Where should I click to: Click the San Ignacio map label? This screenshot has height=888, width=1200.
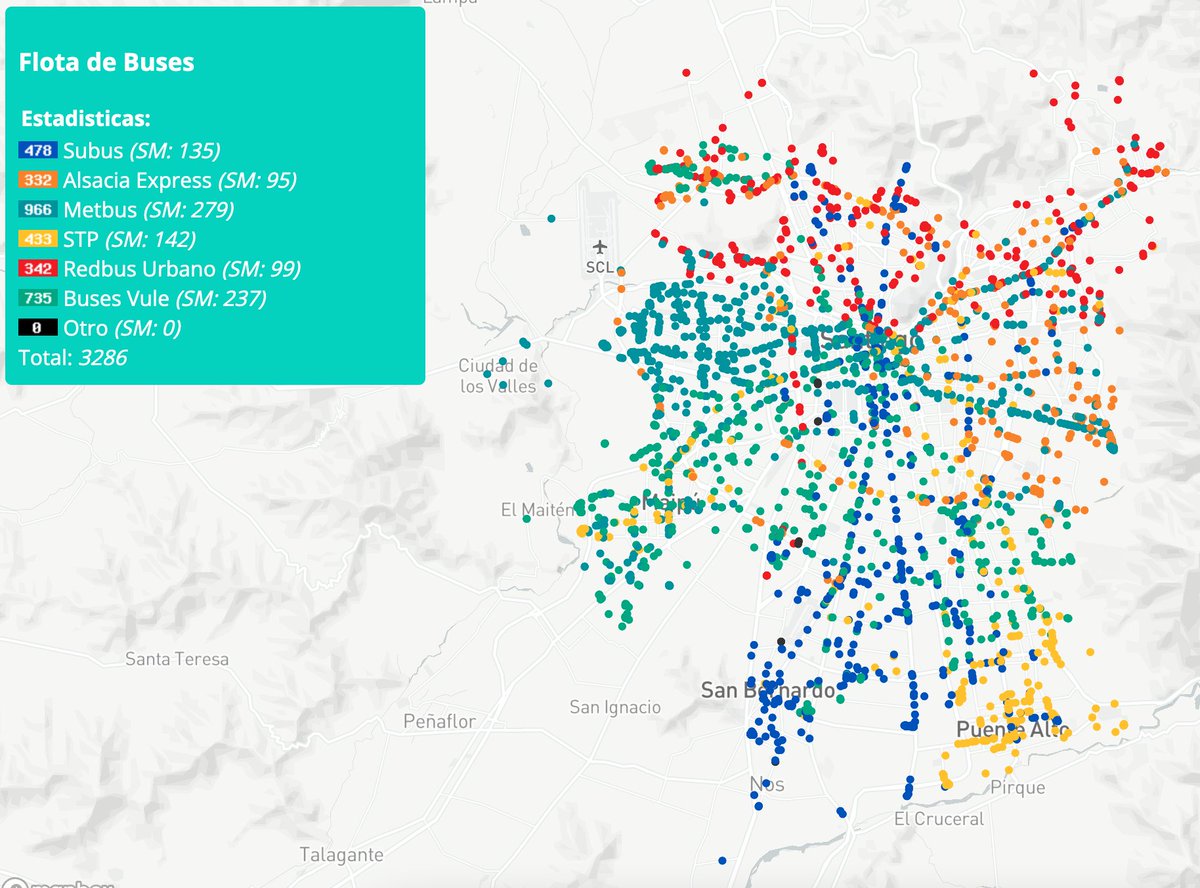615,707
